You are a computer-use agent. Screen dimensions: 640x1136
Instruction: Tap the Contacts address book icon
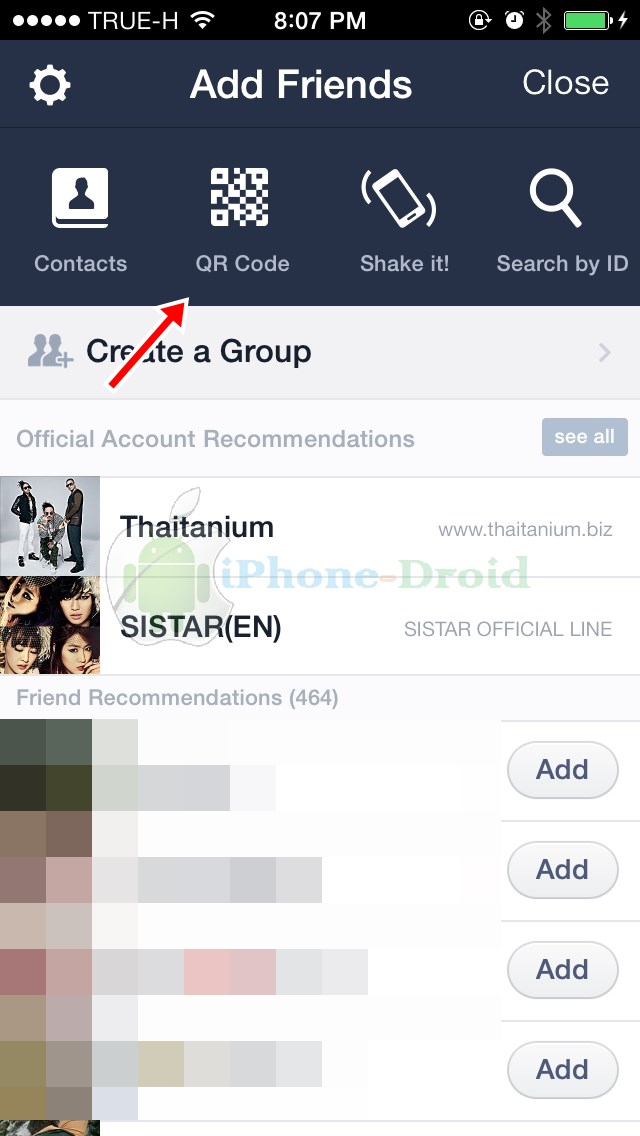(x=80, y=198)
